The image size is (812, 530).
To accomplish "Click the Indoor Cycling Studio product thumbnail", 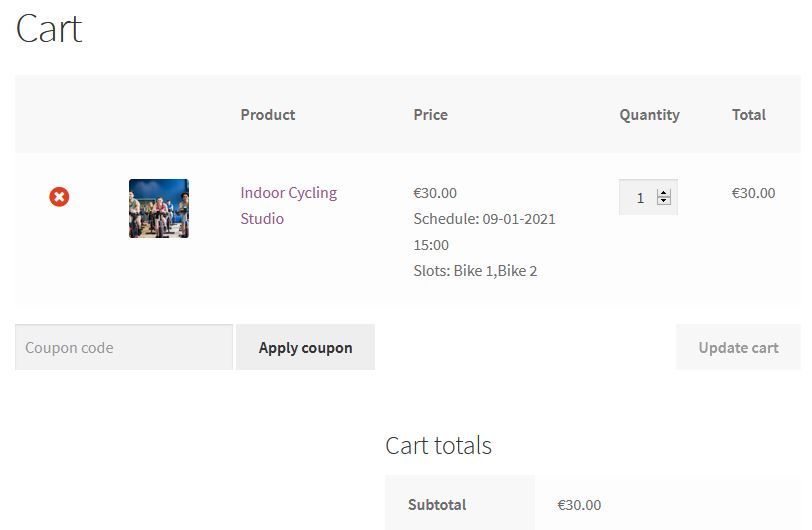I will 158,208.
